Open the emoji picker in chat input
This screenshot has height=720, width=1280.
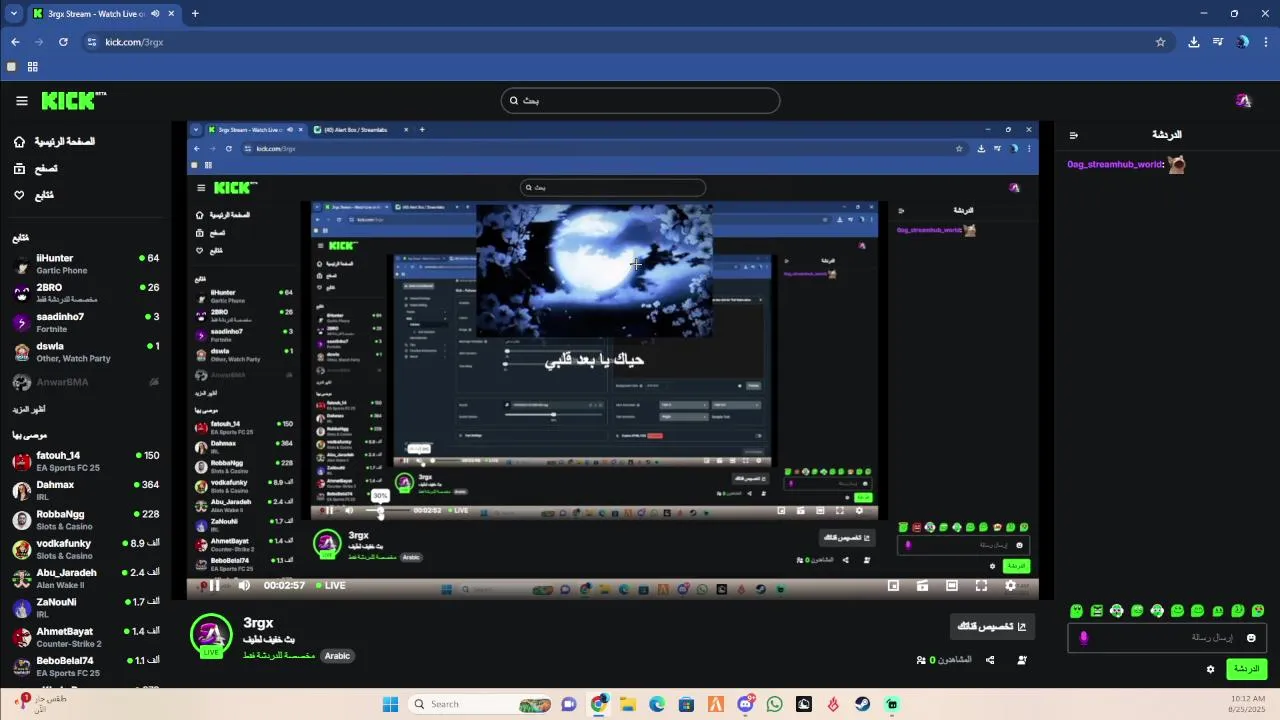coord(1250,638)
